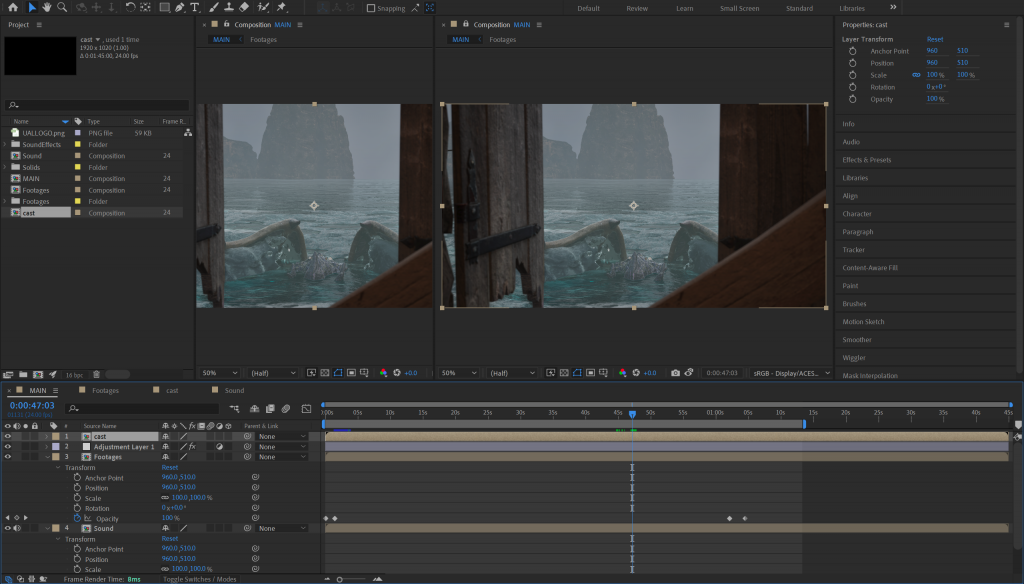Viewport: 1024px width, 584px height.
Task: Switch to the Review workspace
Action: 637,8
